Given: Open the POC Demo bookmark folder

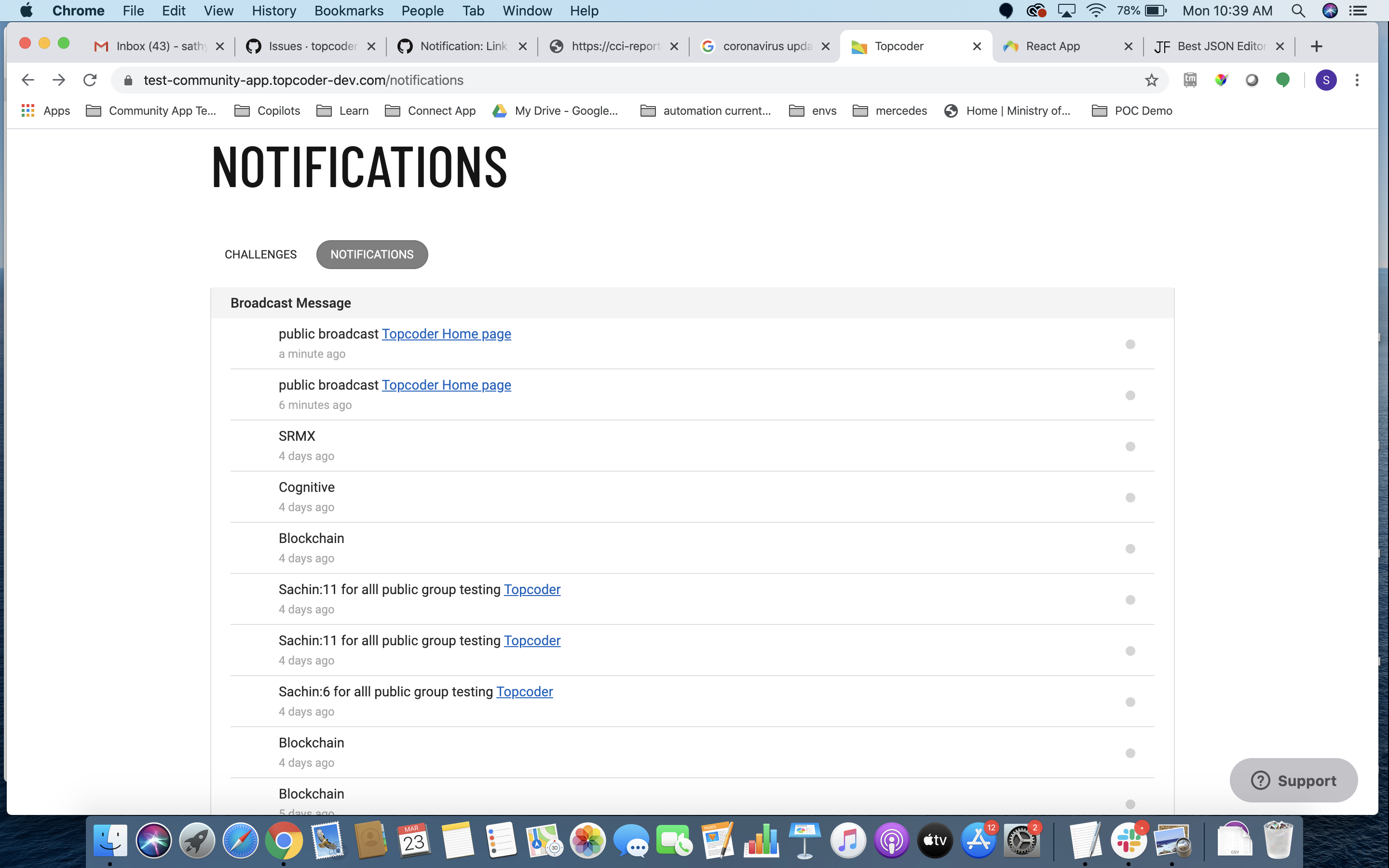Looking at the screenshot, I should tap(1132, 110).
